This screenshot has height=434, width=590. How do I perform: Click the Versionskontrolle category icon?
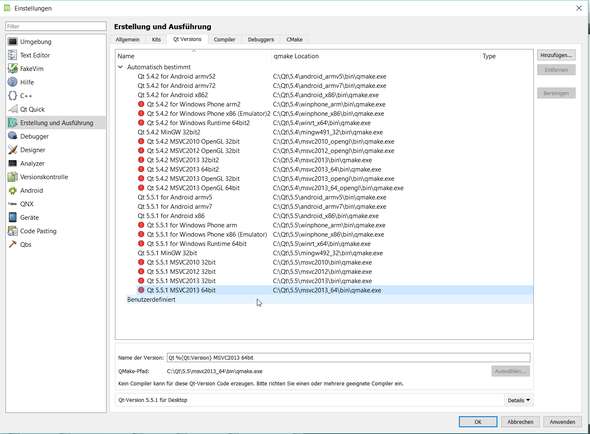[12, 177]
